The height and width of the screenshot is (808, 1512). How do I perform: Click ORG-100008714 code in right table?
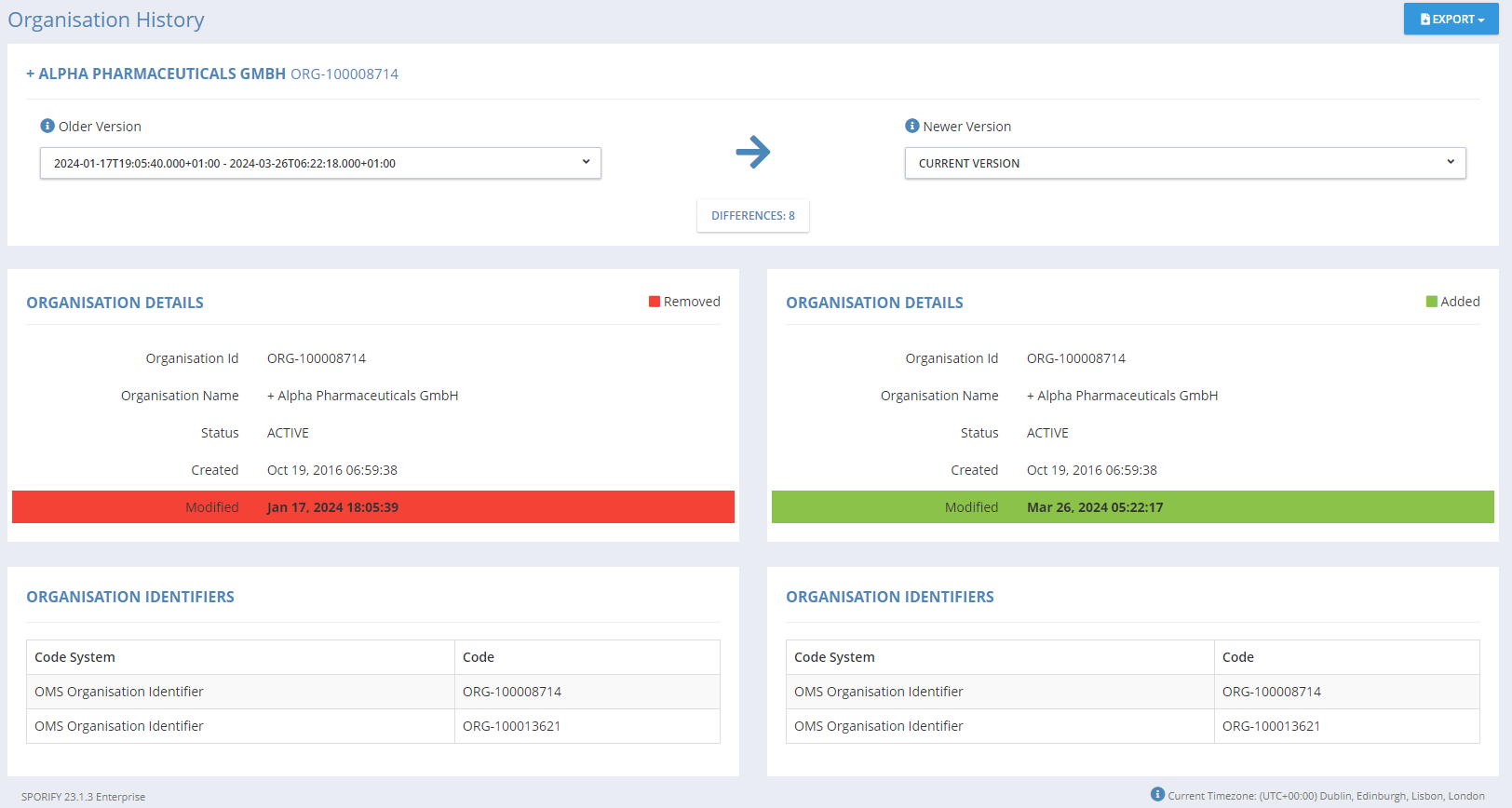[x=1272, y=692]
